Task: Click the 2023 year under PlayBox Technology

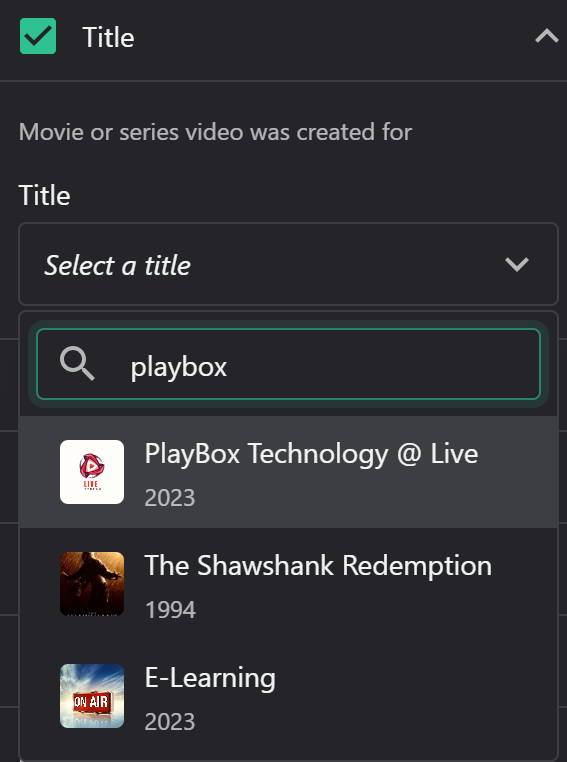Action: pyautogui.click(x=170, y=498)
